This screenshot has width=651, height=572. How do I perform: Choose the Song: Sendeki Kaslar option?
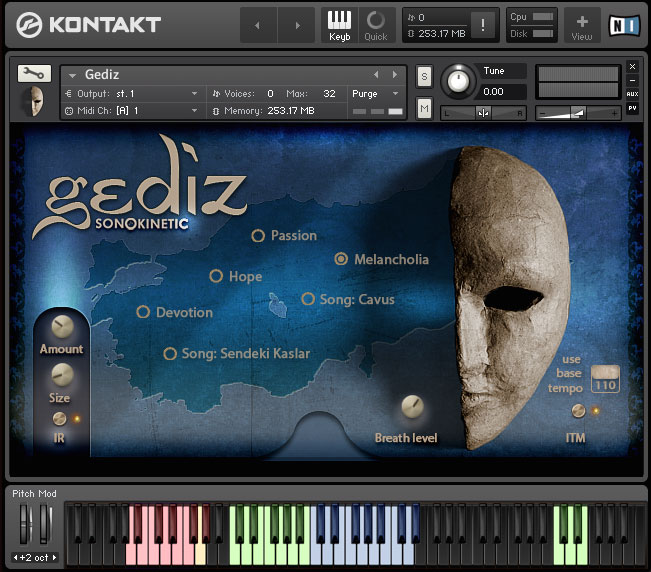point(170,354)
